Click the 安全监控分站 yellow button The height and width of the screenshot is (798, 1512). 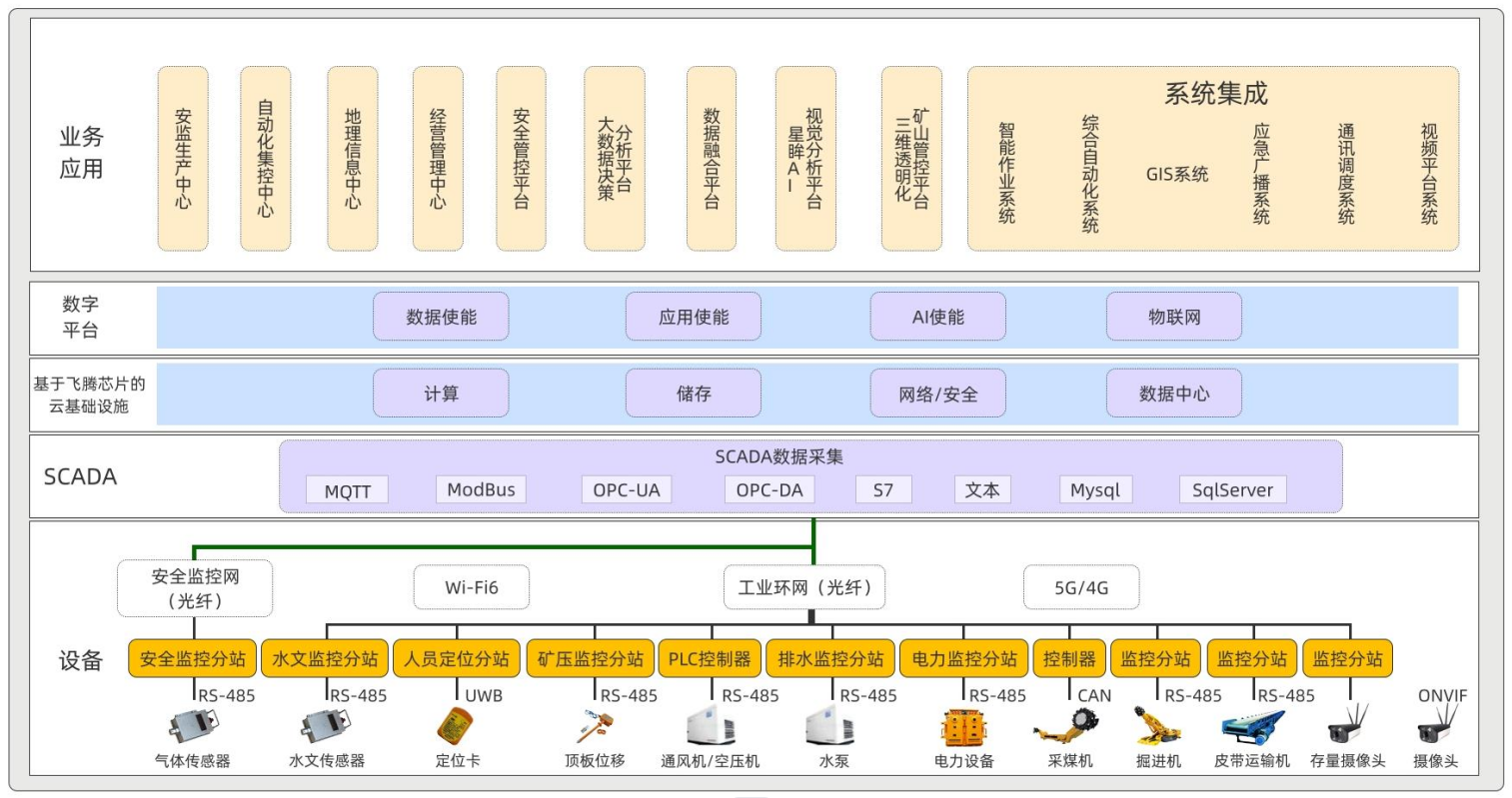click(x=192, y=659)
